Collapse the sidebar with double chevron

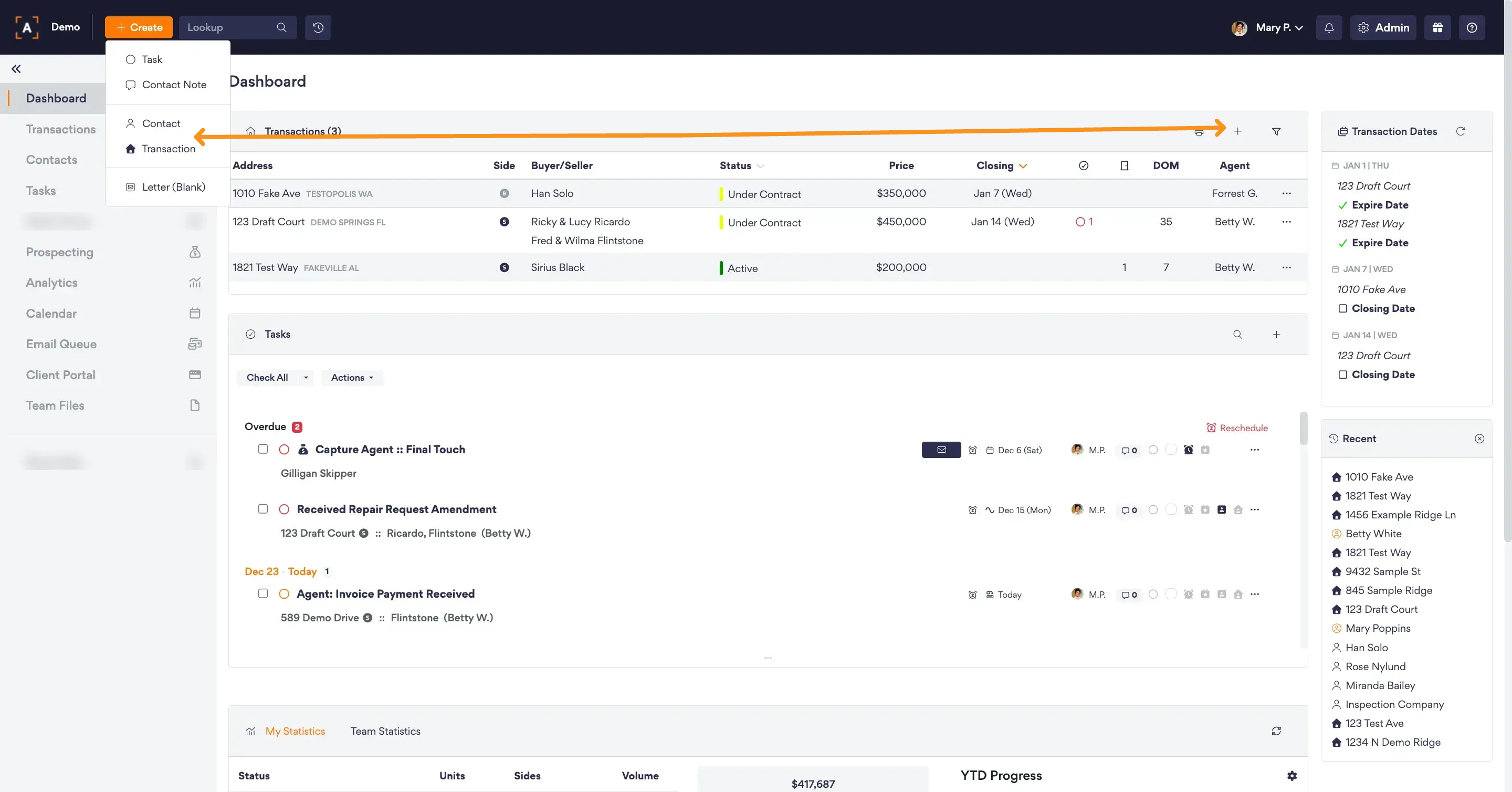tap(16, 69)
